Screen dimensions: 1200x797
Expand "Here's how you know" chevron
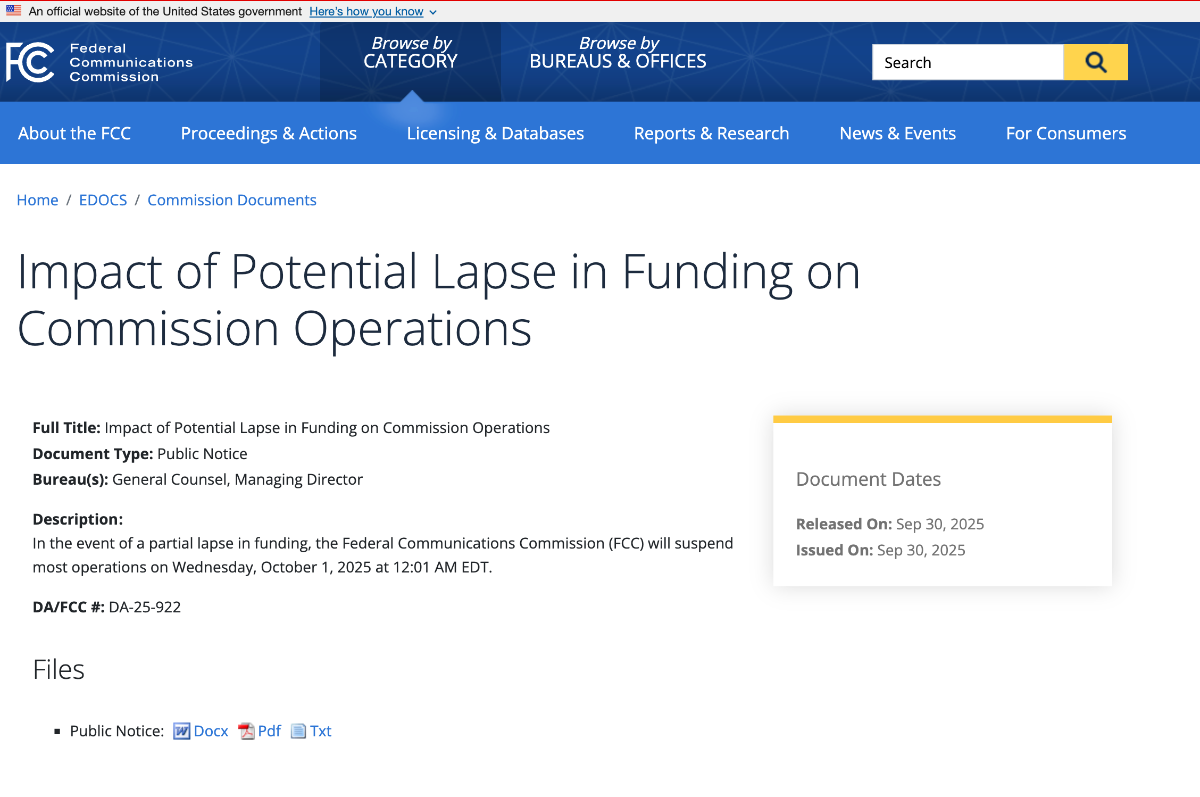(433, 12)
